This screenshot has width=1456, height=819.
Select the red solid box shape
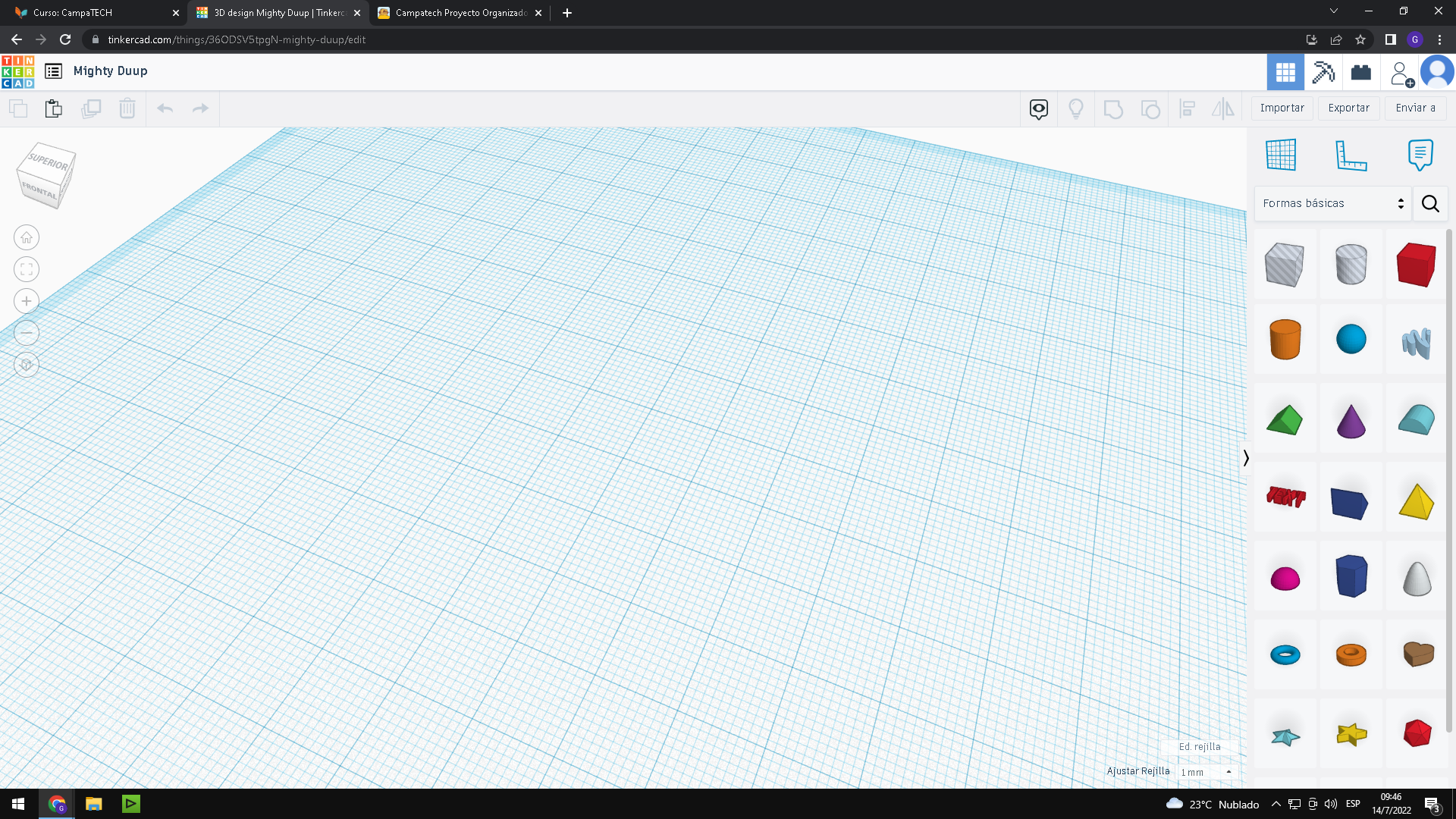click(1416, 265)
